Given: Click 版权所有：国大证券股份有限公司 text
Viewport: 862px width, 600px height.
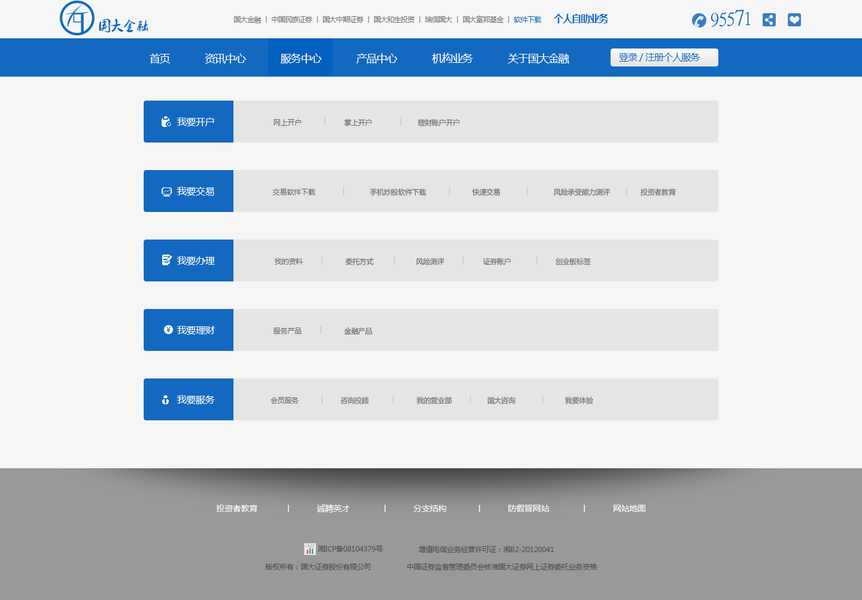Looking at the screenshot, I should point(318,566).
